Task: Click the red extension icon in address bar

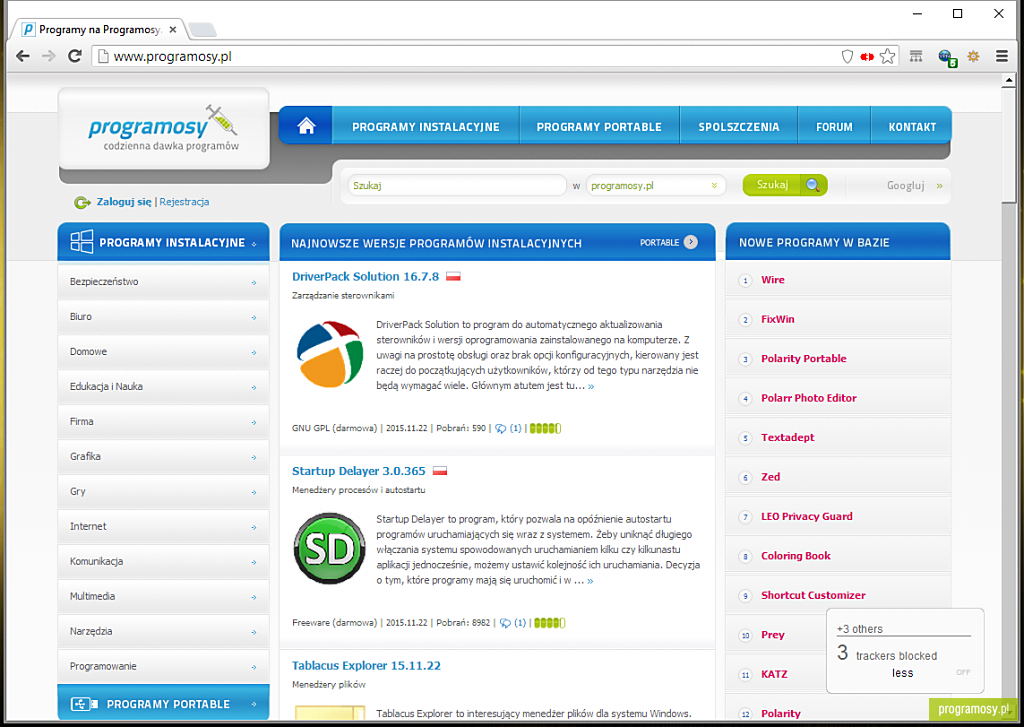Action: click(x=867, y=57)
